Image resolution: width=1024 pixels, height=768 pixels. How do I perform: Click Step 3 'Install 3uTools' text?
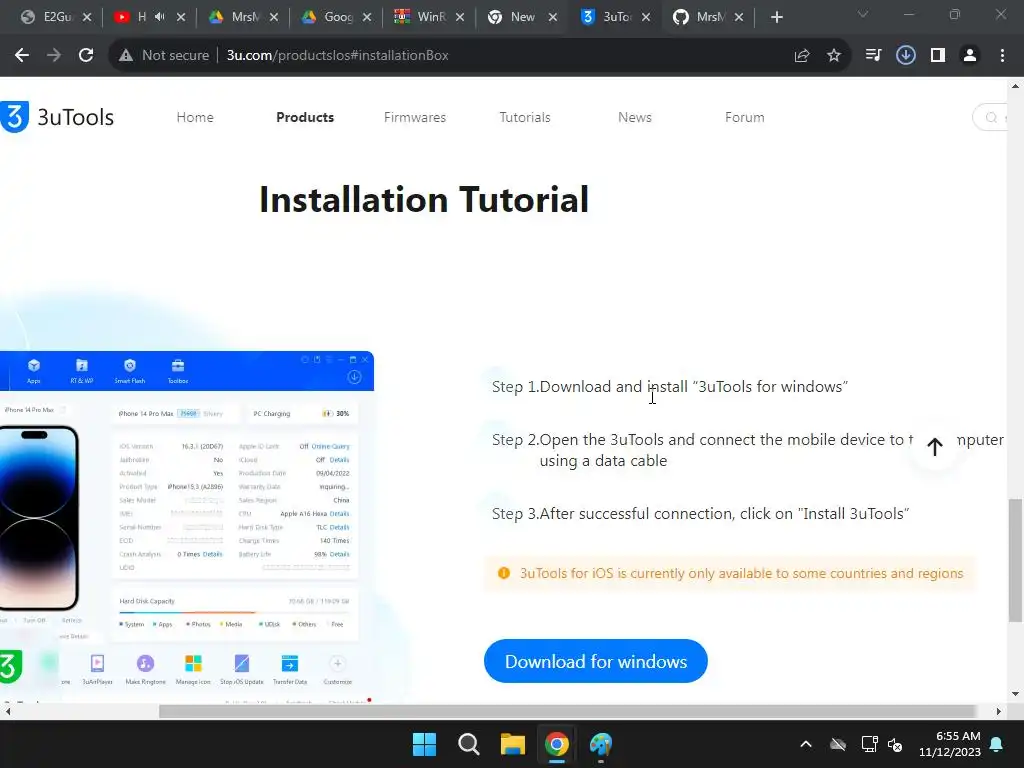pyautogui.click(x=701, y=514)
